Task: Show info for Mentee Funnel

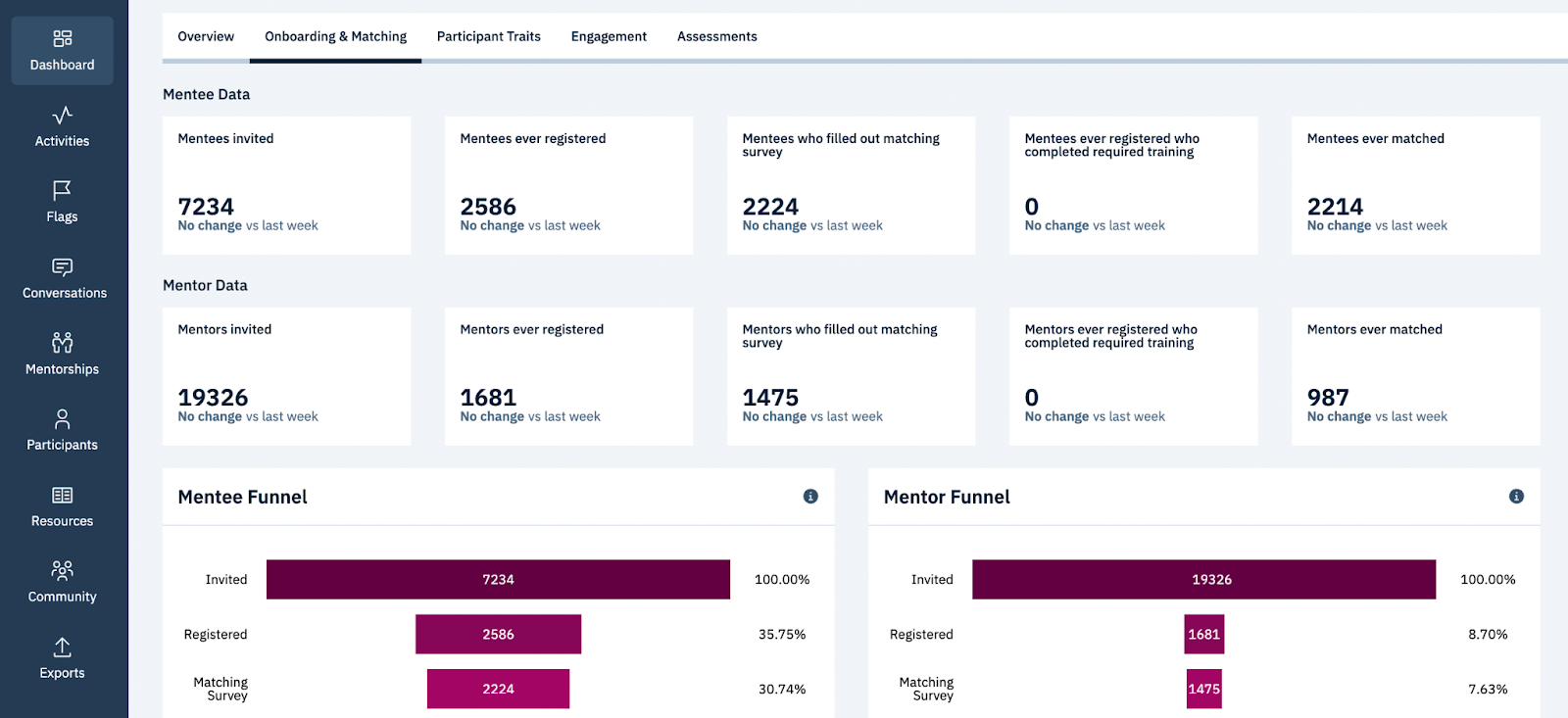Action: click(x=810, y=497)
